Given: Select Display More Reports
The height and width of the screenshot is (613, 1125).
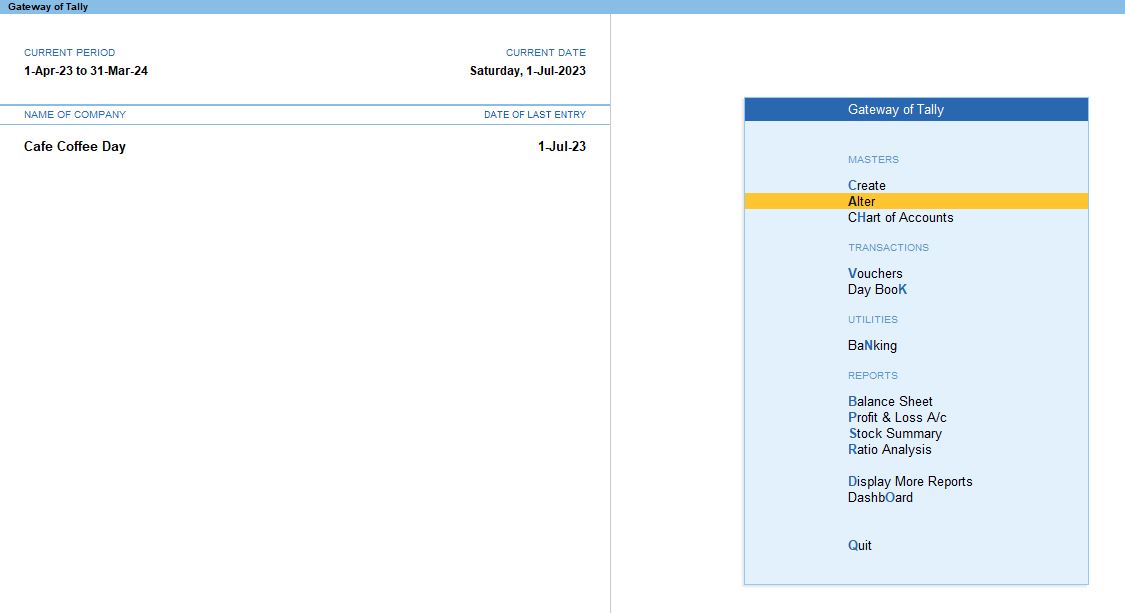Looking at the screenshot, I should click(910, 482).
